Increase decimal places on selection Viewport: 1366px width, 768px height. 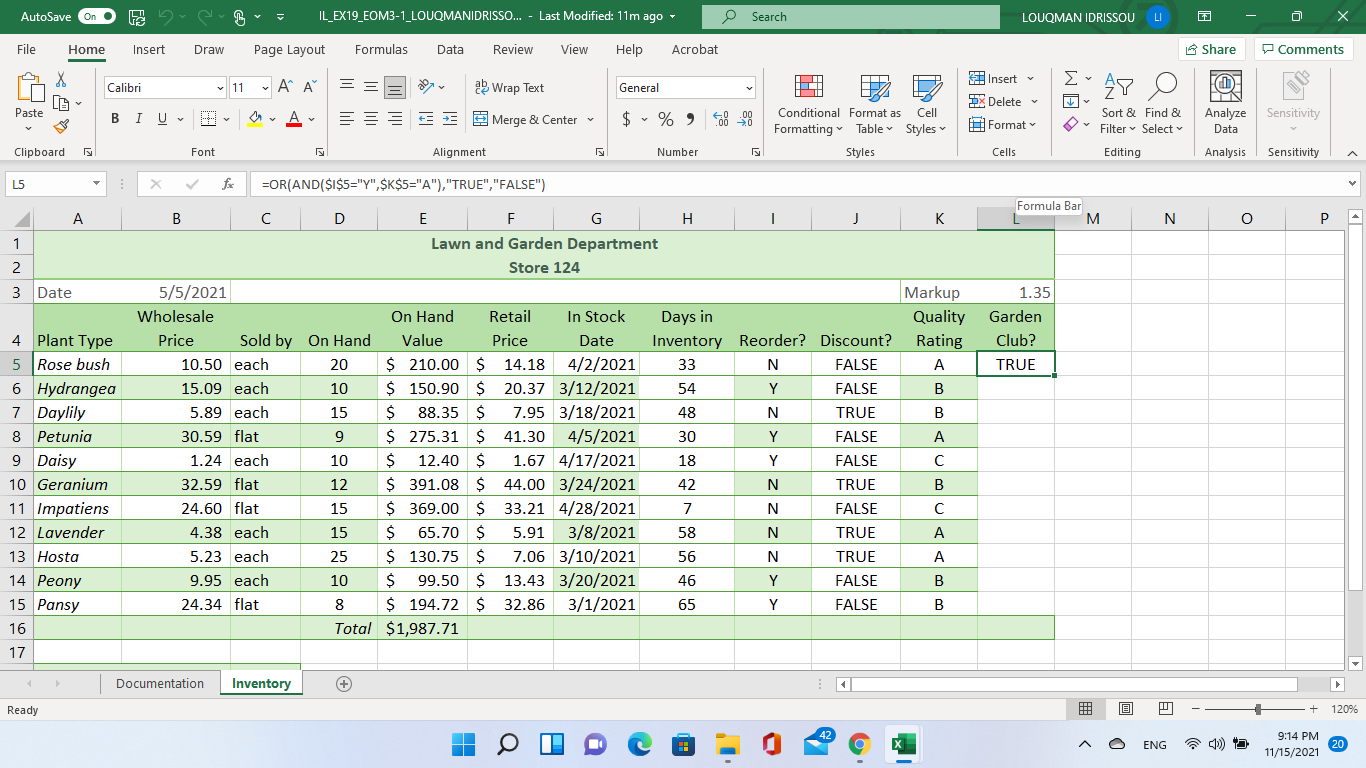pyautogui.click(x=719, y=120)
